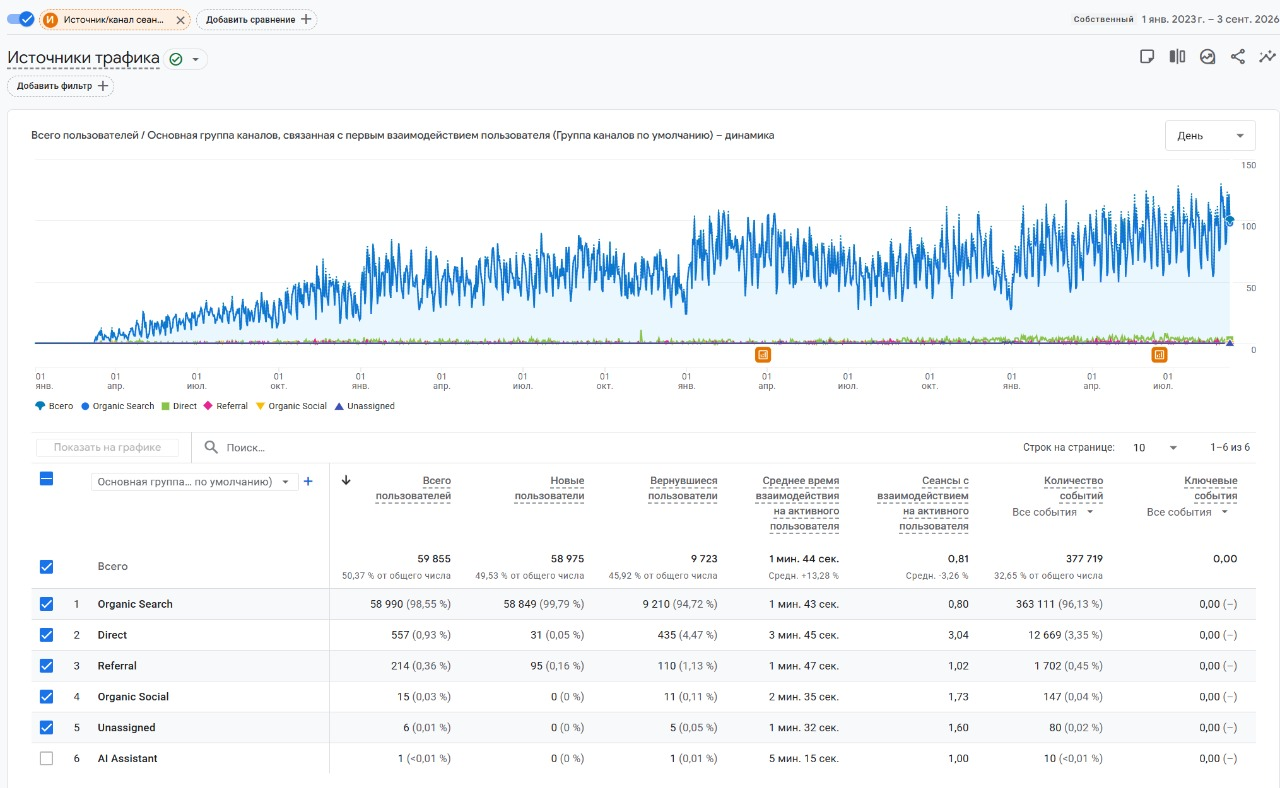Open Insights sparkline icon

pos(1268,57)
